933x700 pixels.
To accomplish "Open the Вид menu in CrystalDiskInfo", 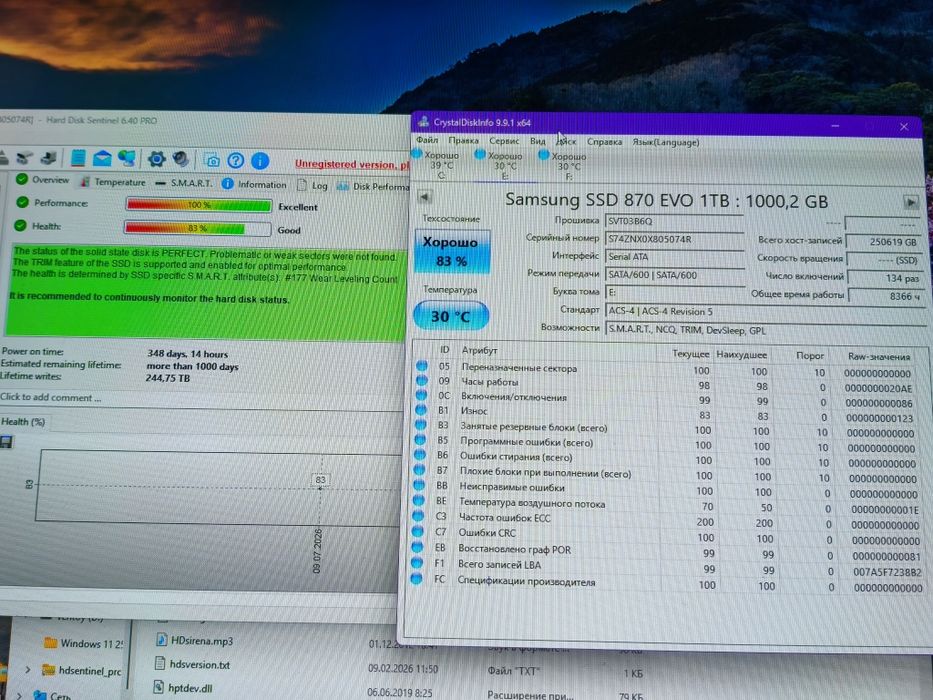I will coord(537,141).
